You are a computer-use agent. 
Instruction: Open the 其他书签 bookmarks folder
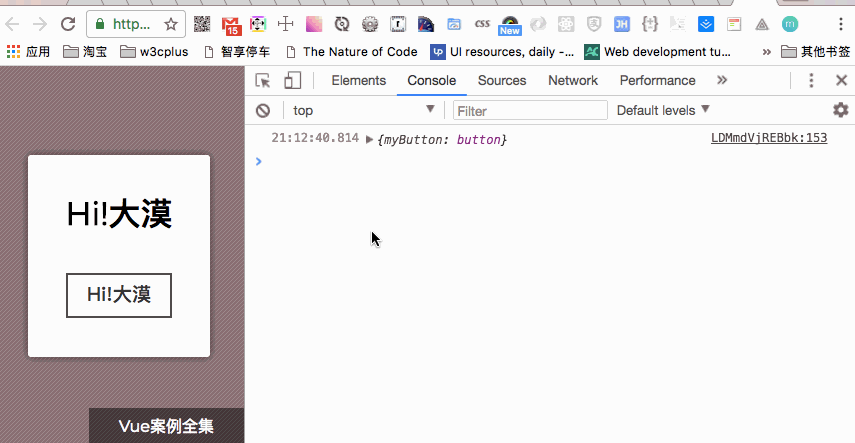[816, 52]
